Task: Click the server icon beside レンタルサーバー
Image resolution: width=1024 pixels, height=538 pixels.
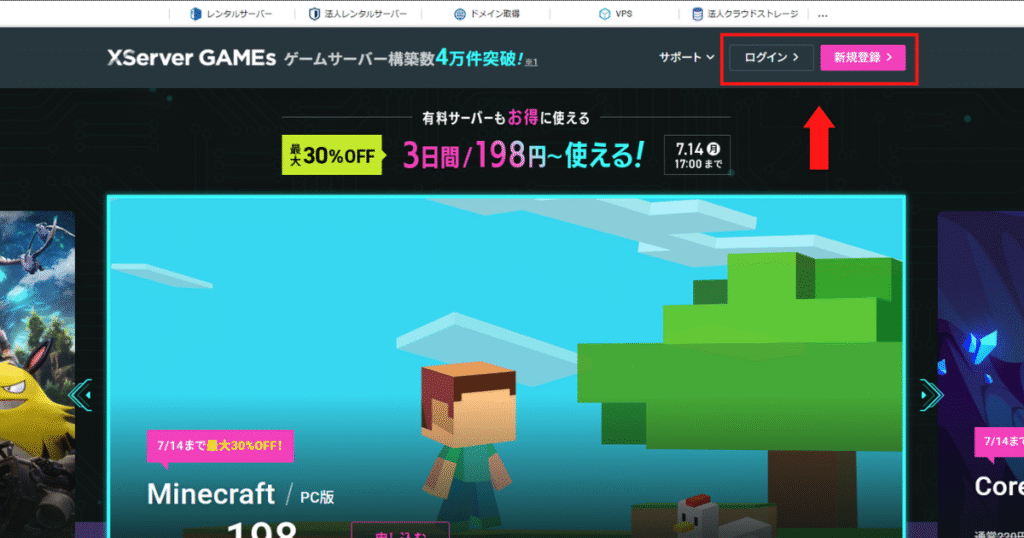Action: coord(195,14)
